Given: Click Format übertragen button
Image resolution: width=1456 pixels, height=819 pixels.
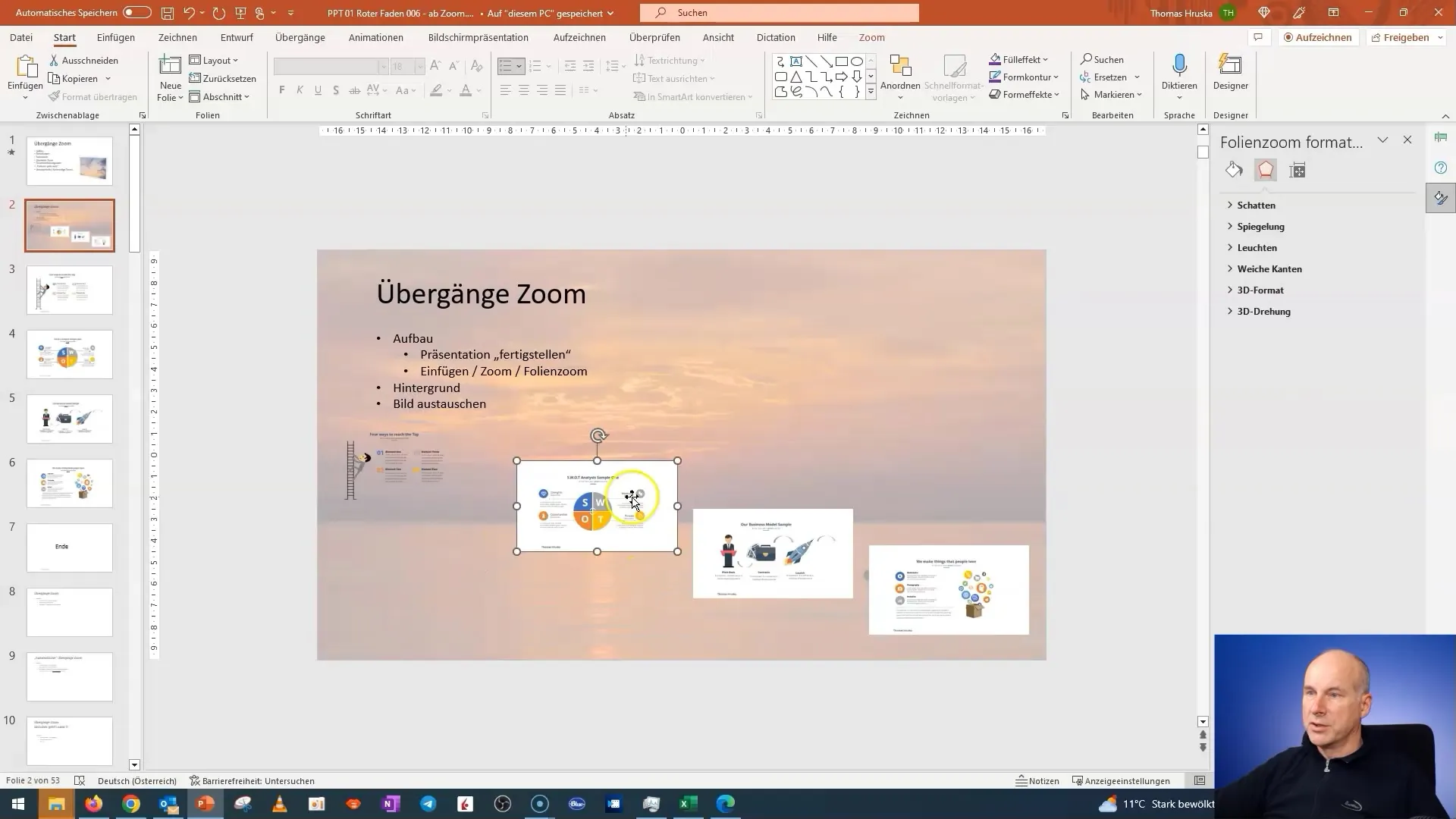Looking at the screenshot, I should tap(99, 96).
